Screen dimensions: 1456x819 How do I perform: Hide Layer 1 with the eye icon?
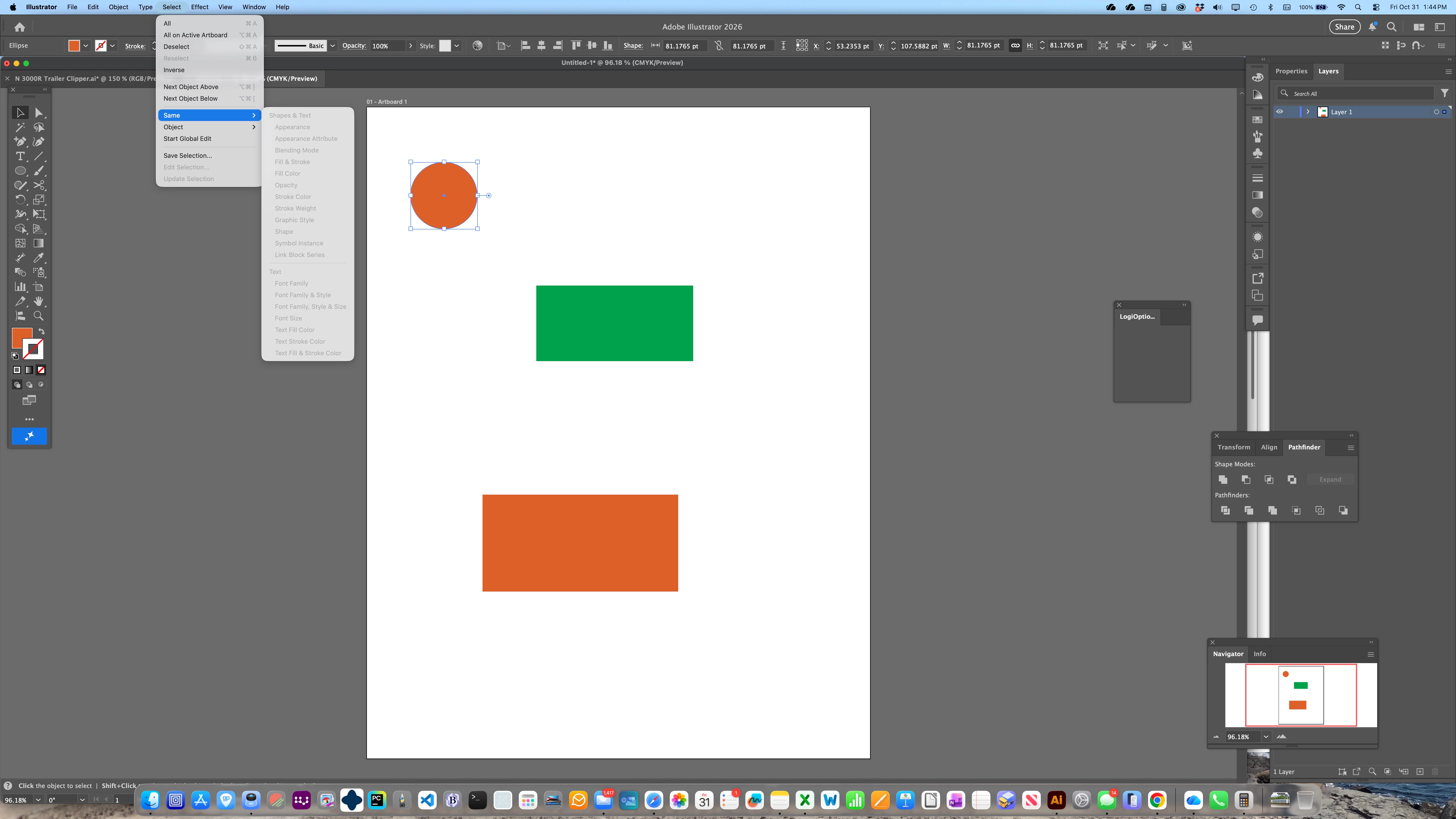click(1280, 112)
